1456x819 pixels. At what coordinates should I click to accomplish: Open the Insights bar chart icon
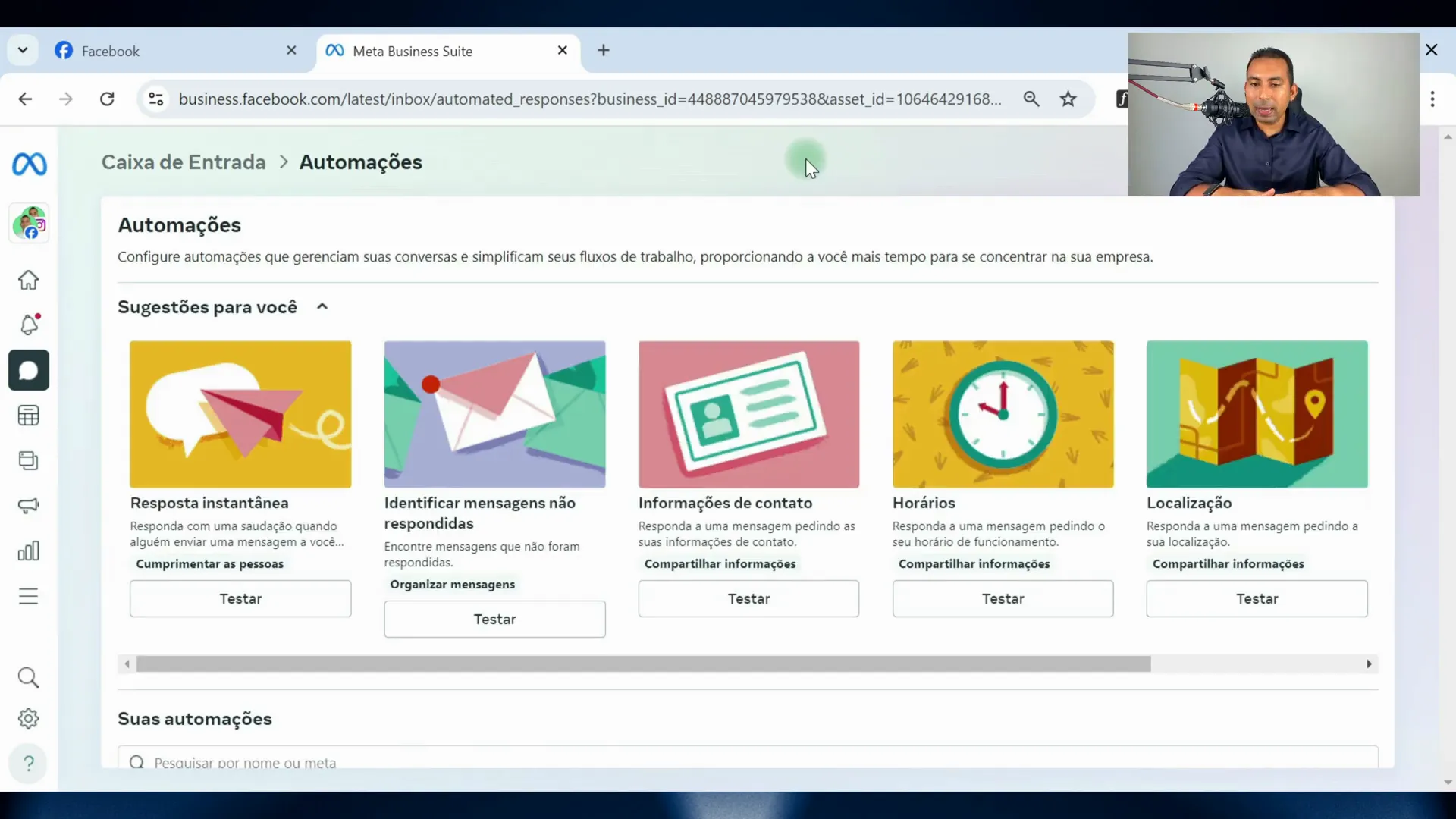29,551
